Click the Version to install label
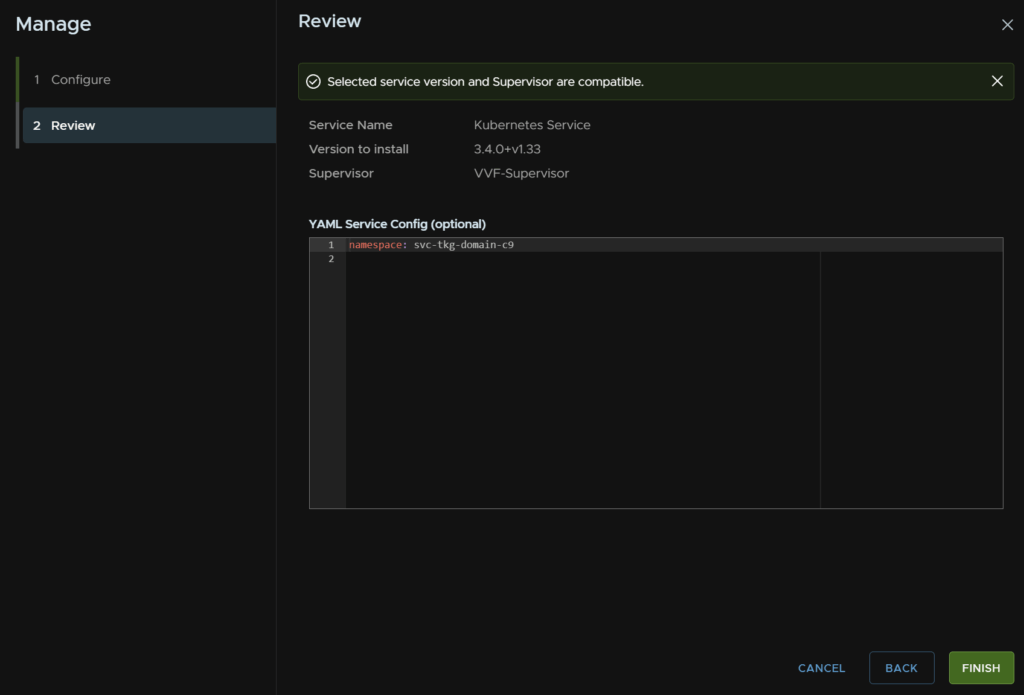This screenshot has height=695, width=1024. (x=359, y=149)
